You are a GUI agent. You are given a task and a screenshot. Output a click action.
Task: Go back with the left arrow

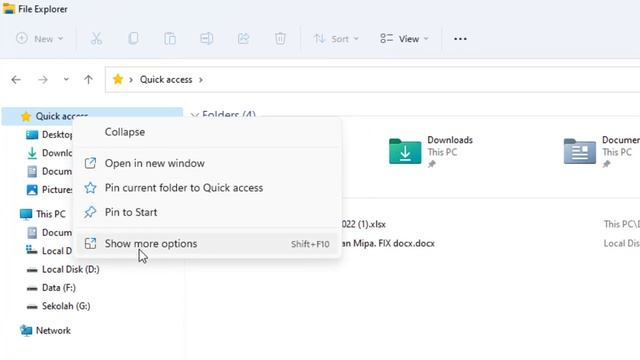click(16, 80)
